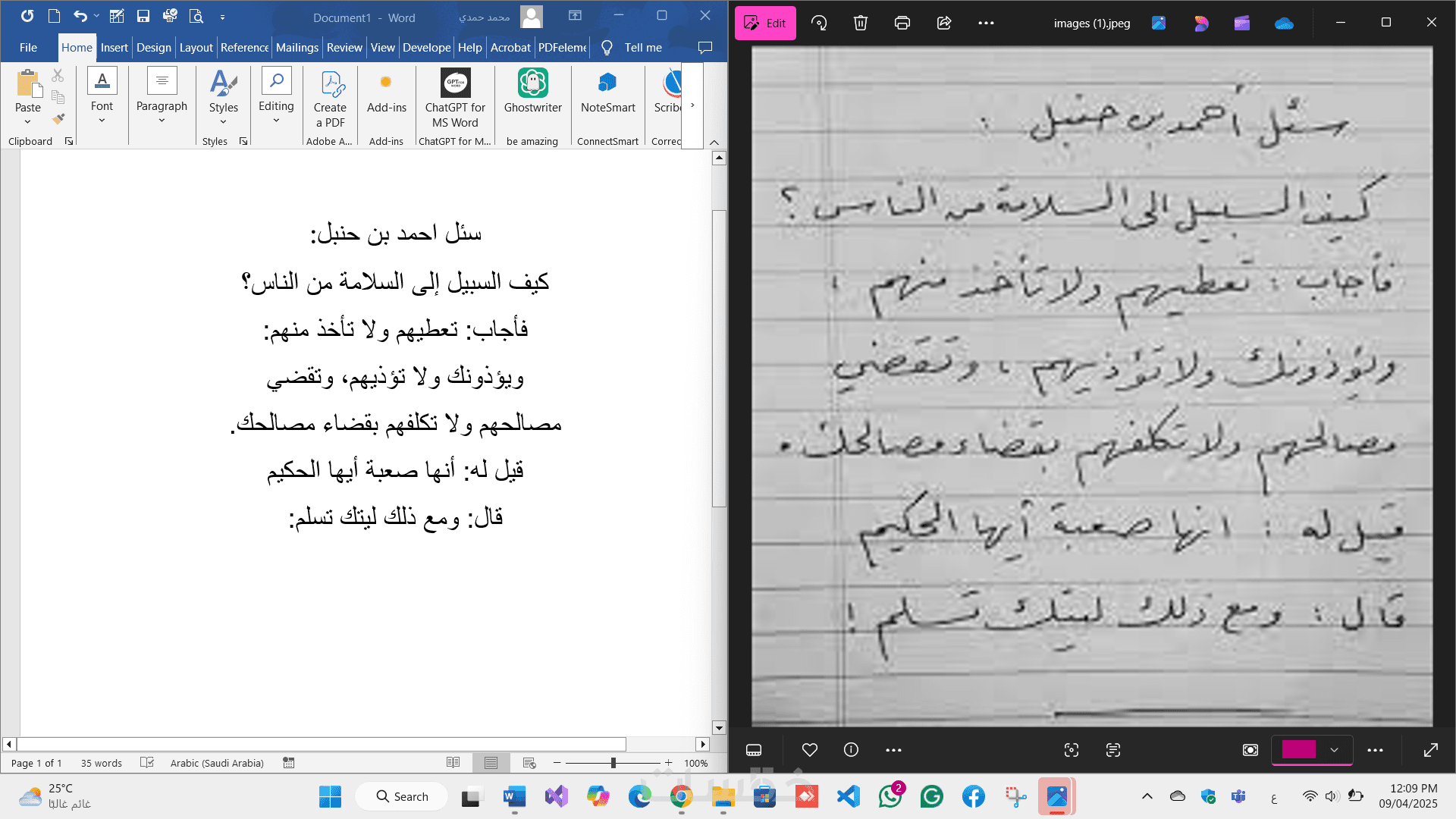The width and height of the screenshot is (1456, 819).
Task: Open the NoteSmart add-in
Action: pos(607,83)
